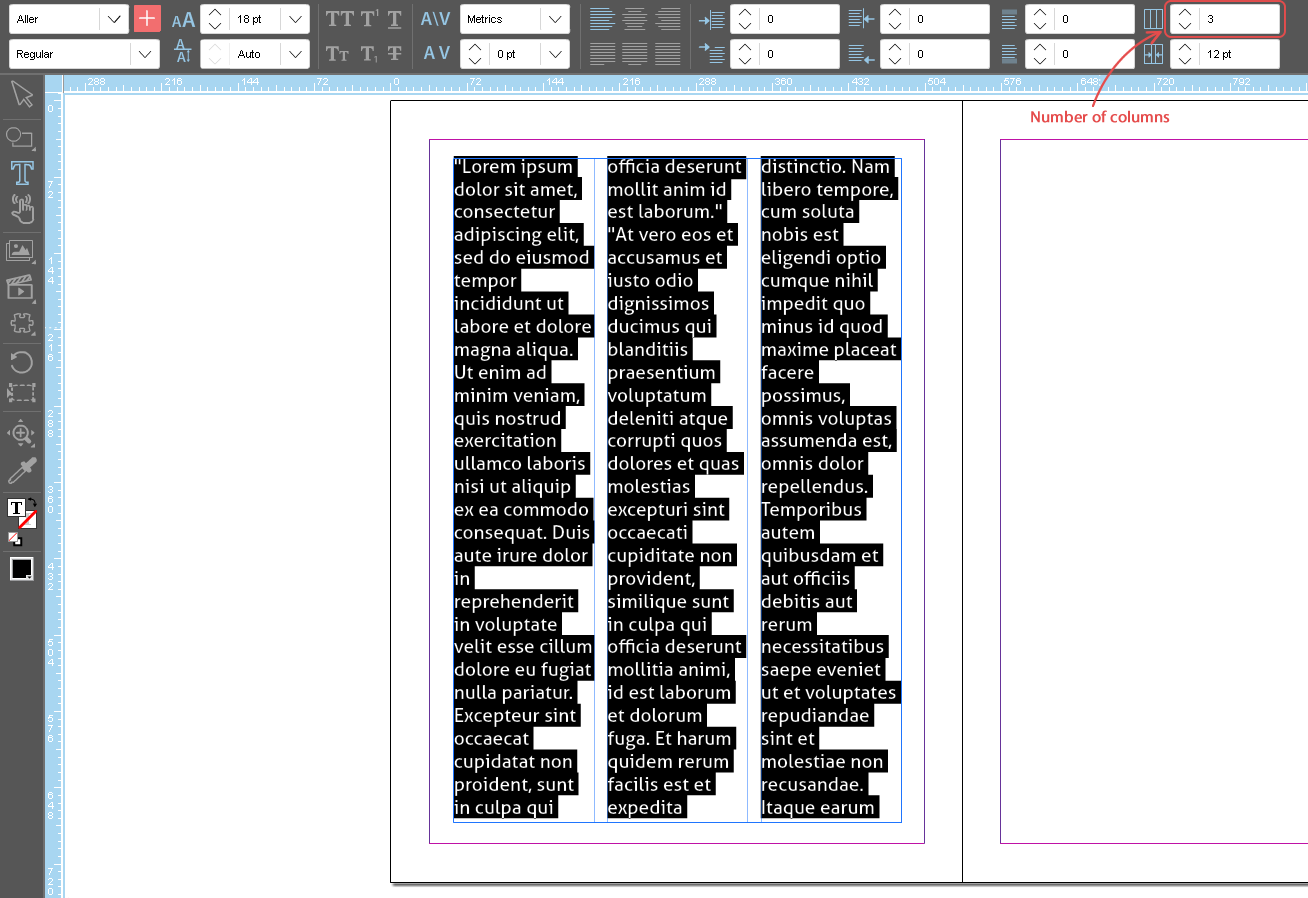Select the Video media tool

pyautogui.click(x=20, y=288)
